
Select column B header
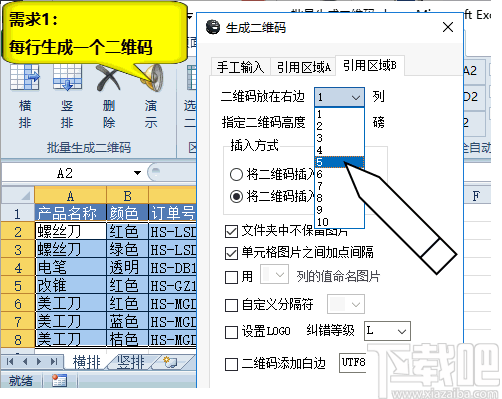(x=127, y=196)
